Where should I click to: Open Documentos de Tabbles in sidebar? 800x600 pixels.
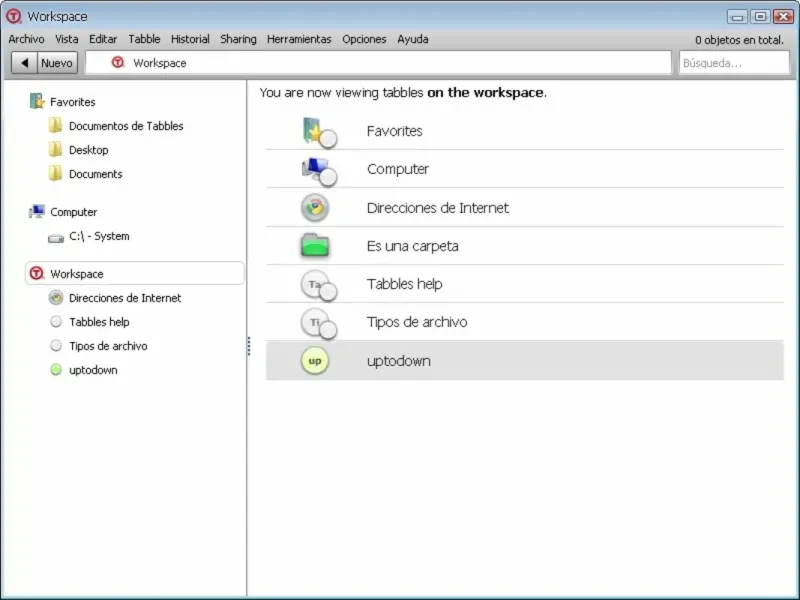pos(126,126)
